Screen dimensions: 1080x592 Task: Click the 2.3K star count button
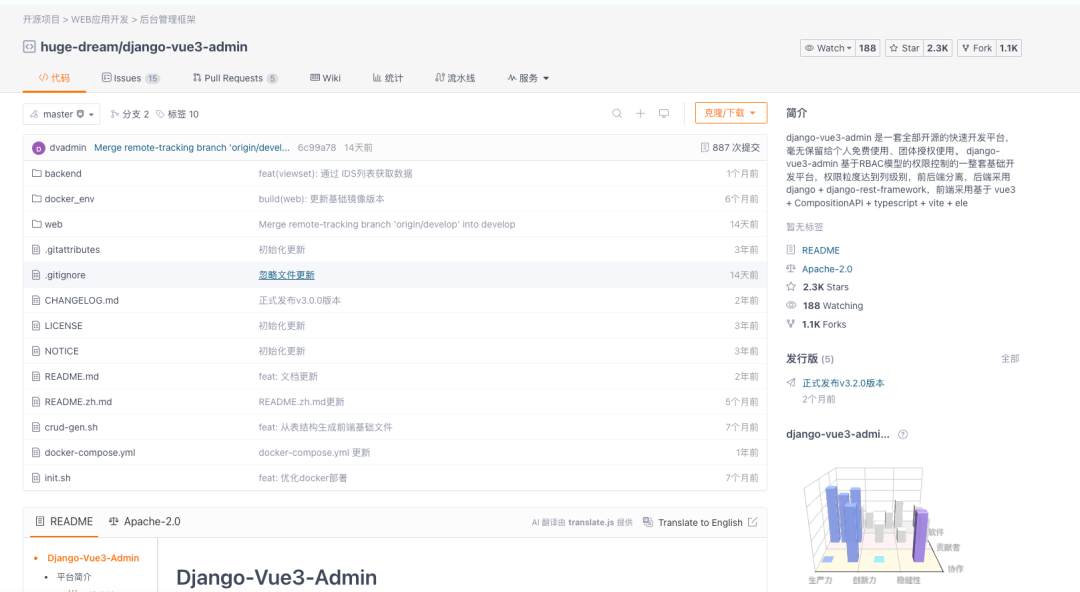937,48
